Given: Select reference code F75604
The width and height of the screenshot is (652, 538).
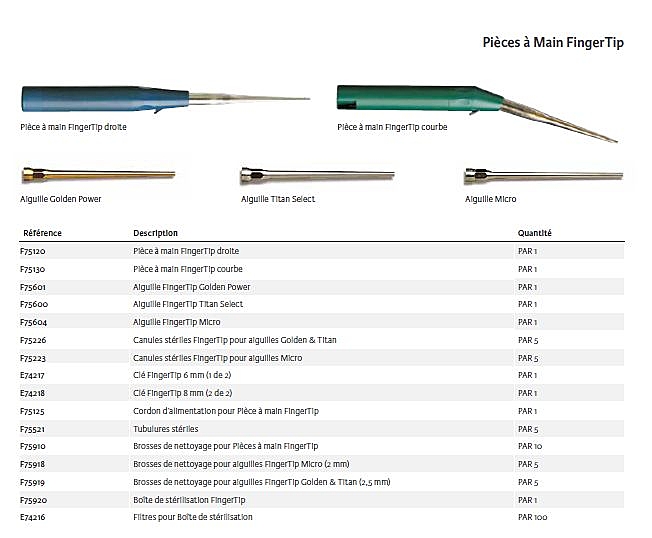Looking at the screenshot, I should point(34,322).
